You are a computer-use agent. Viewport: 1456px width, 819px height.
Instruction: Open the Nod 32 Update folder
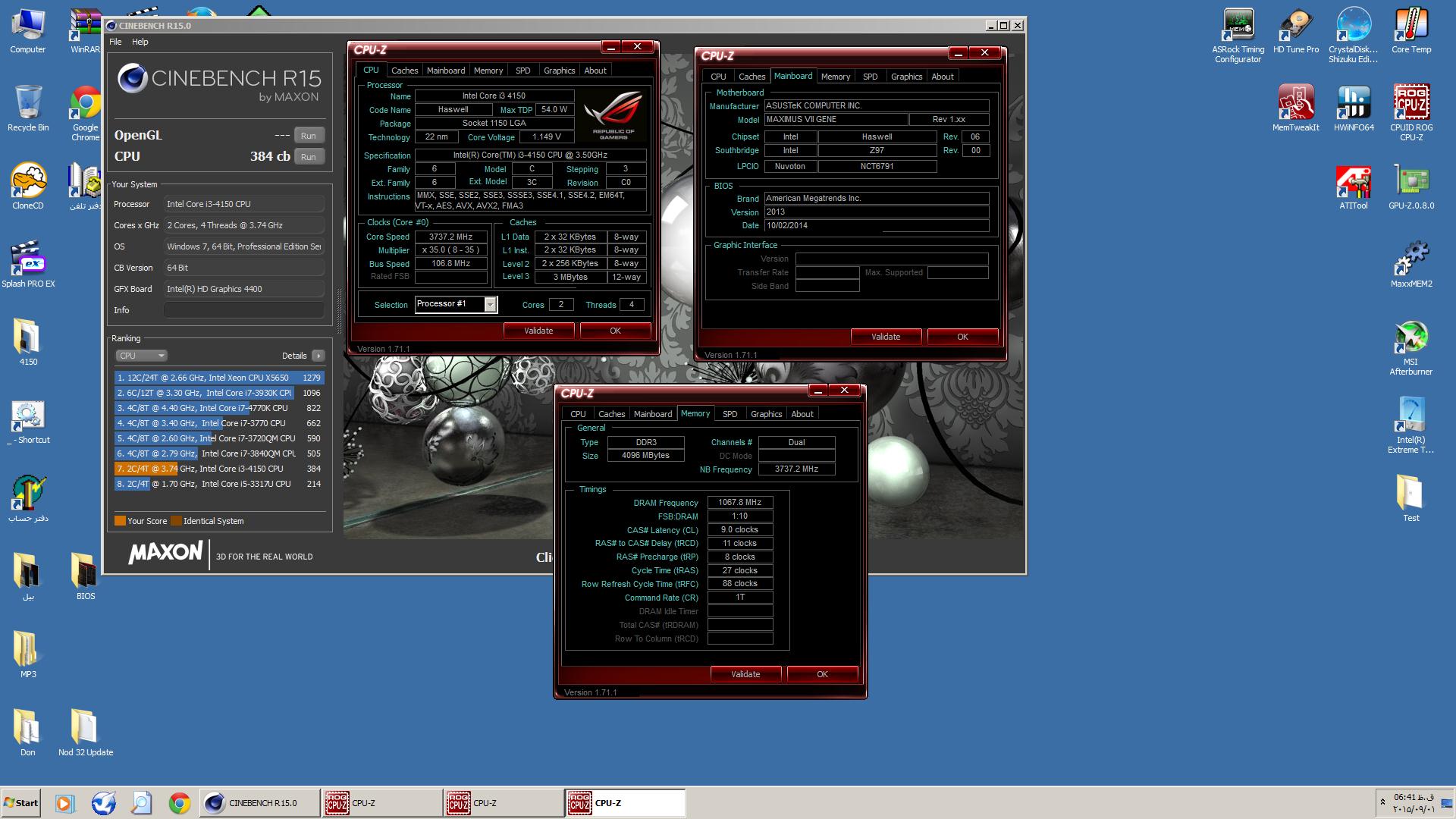click(86, 733)
